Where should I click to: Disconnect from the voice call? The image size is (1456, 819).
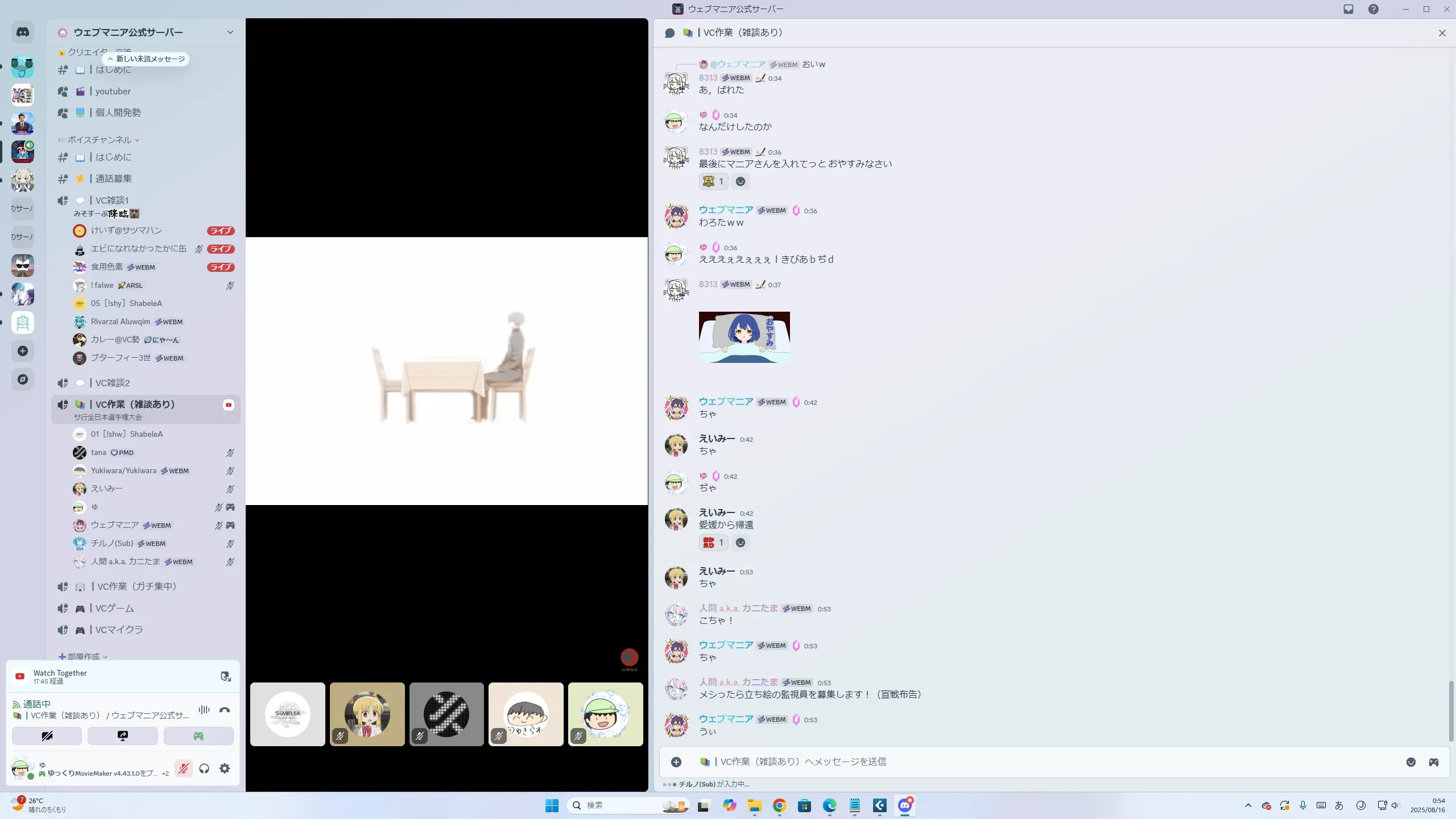(x=225, y=710)
